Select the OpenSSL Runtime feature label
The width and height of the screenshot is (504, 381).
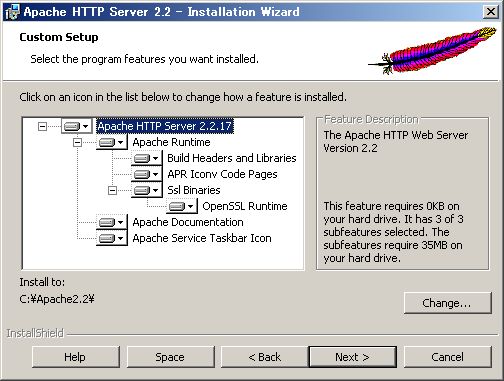point(245,206)
